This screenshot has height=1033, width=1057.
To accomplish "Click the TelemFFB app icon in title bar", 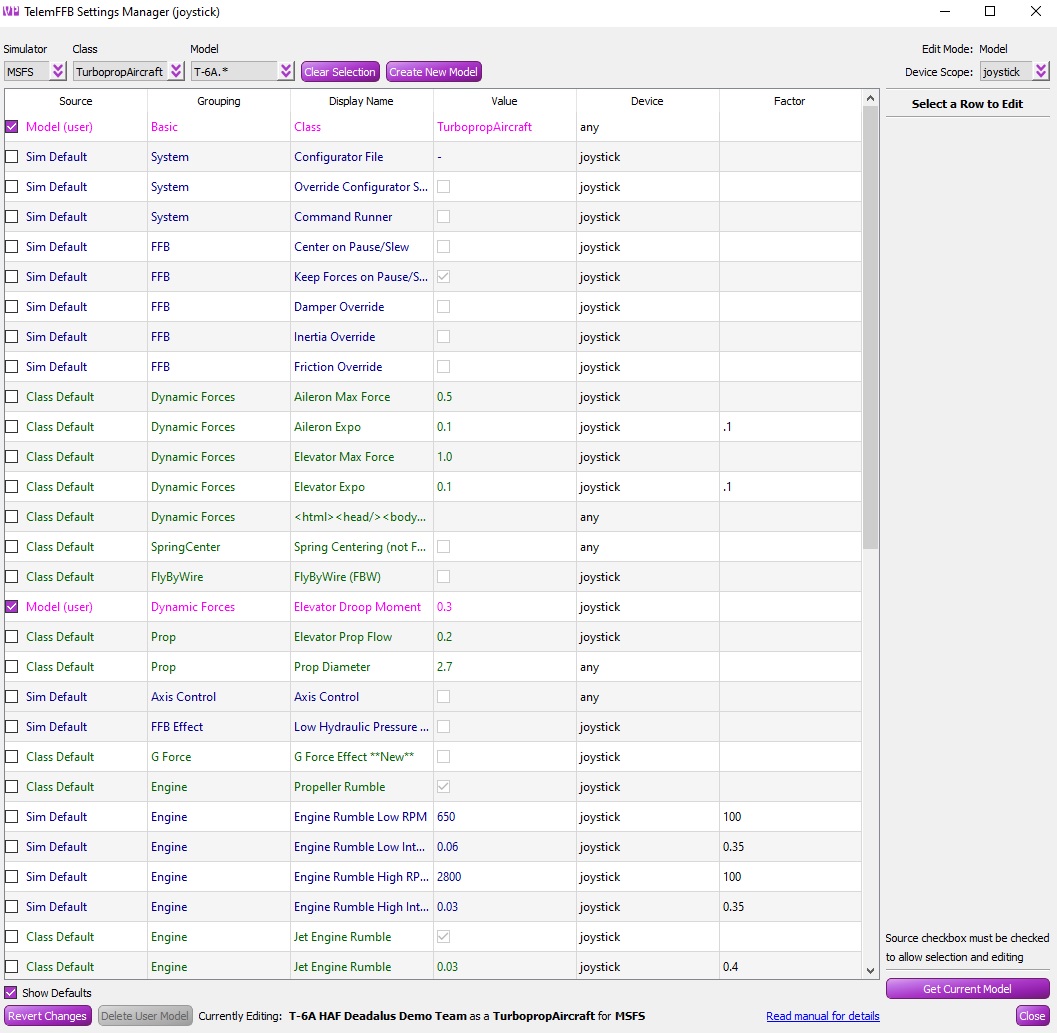I will pos(11,11).
